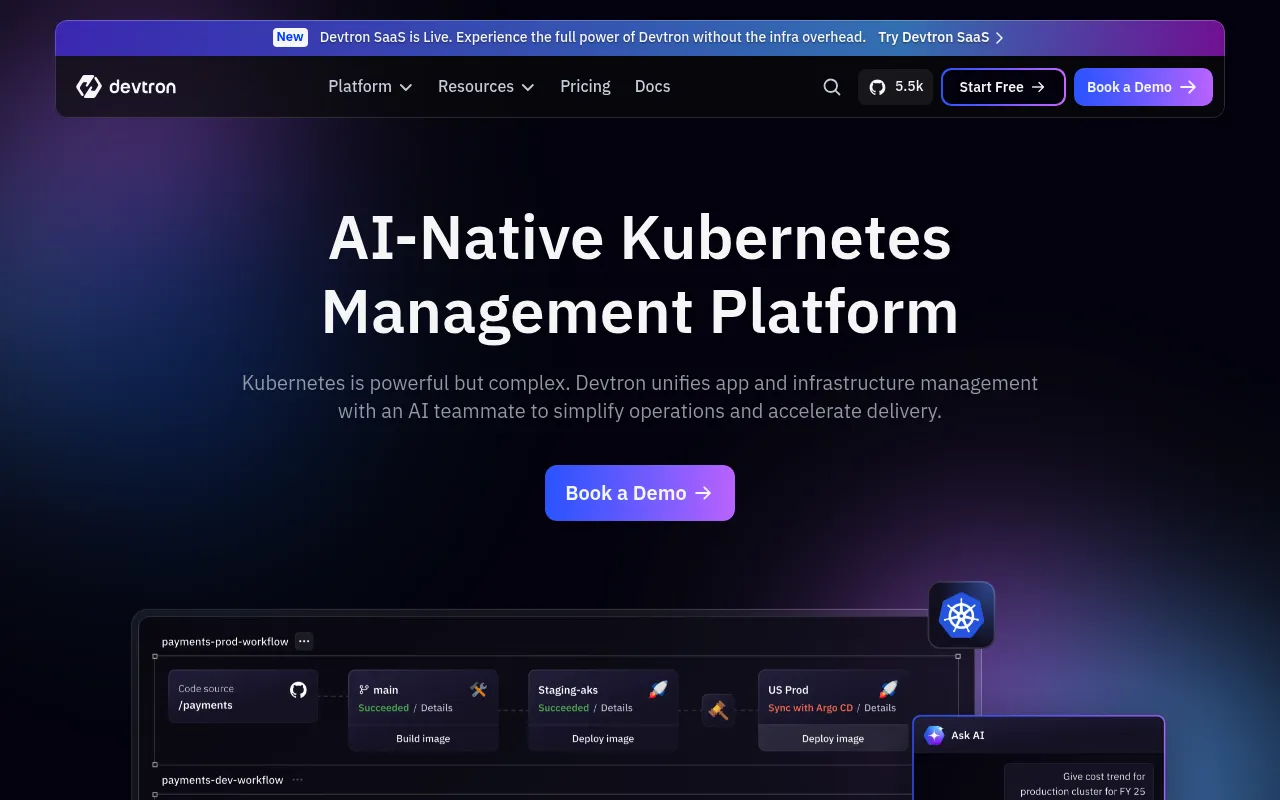
Task: Open Details on Staging-aks card
Action: coord(616,708)
